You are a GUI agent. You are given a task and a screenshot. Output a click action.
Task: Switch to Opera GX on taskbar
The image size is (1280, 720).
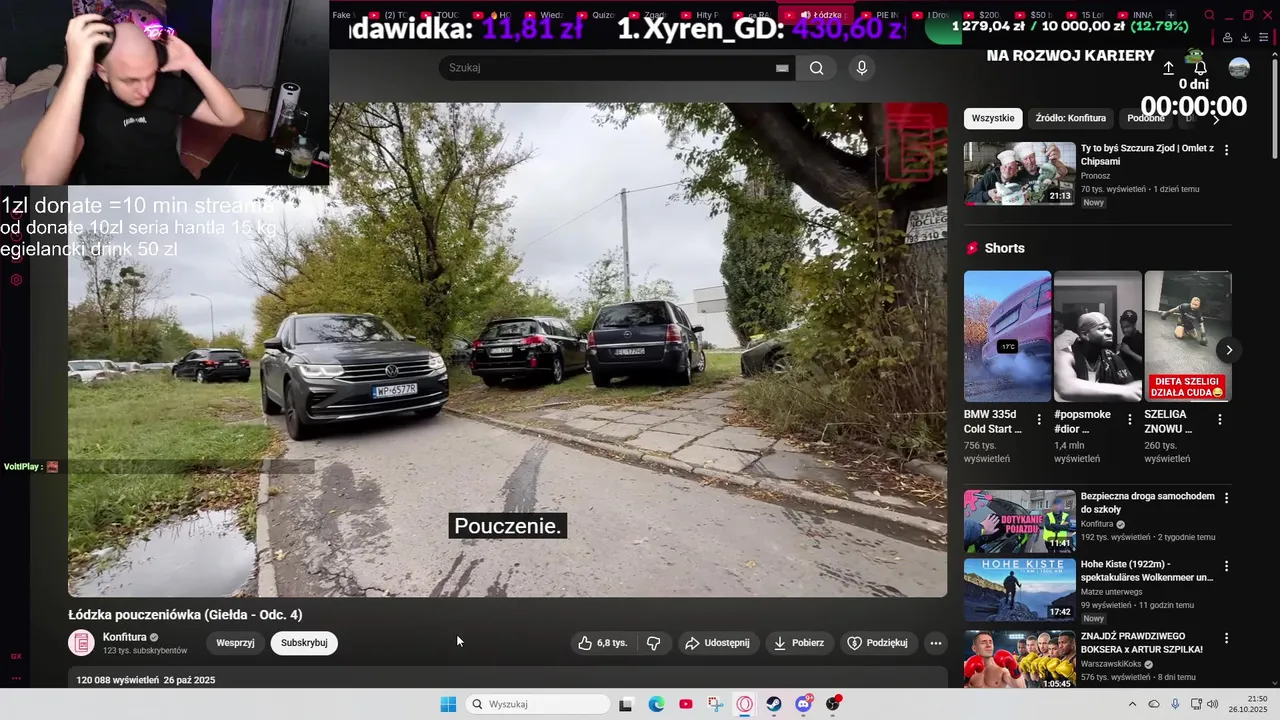pyautogui.click(x=745, y=704)
